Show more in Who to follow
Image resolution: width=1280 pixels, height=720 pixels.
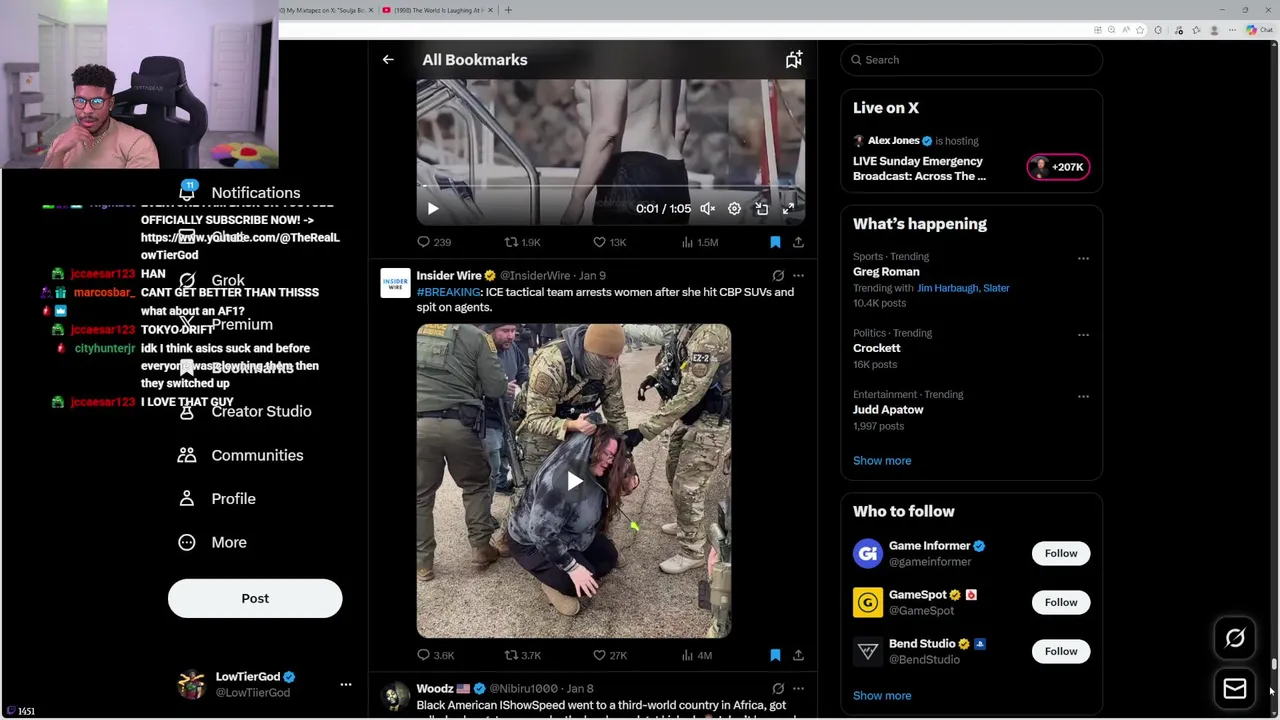tap(882, 696)
